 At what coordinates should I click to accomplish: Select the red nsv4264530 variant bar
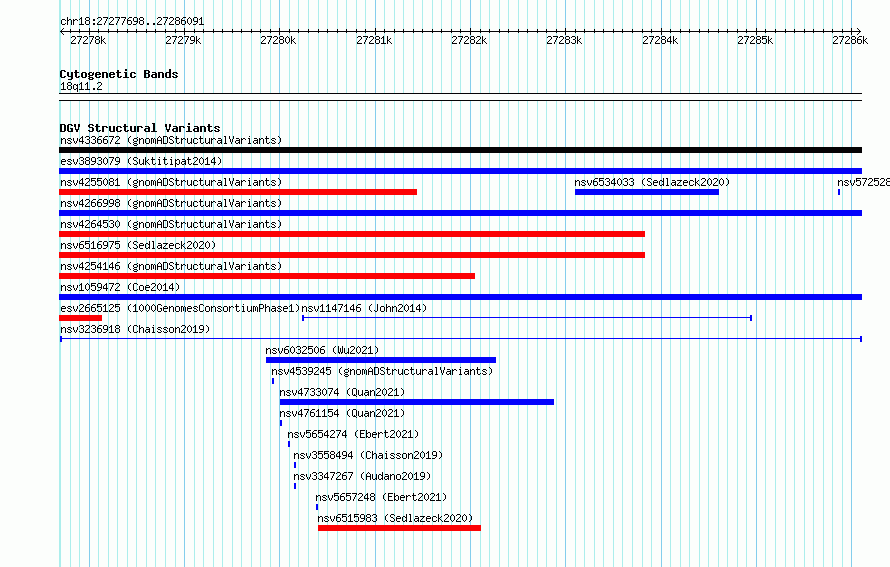(352, 234)
